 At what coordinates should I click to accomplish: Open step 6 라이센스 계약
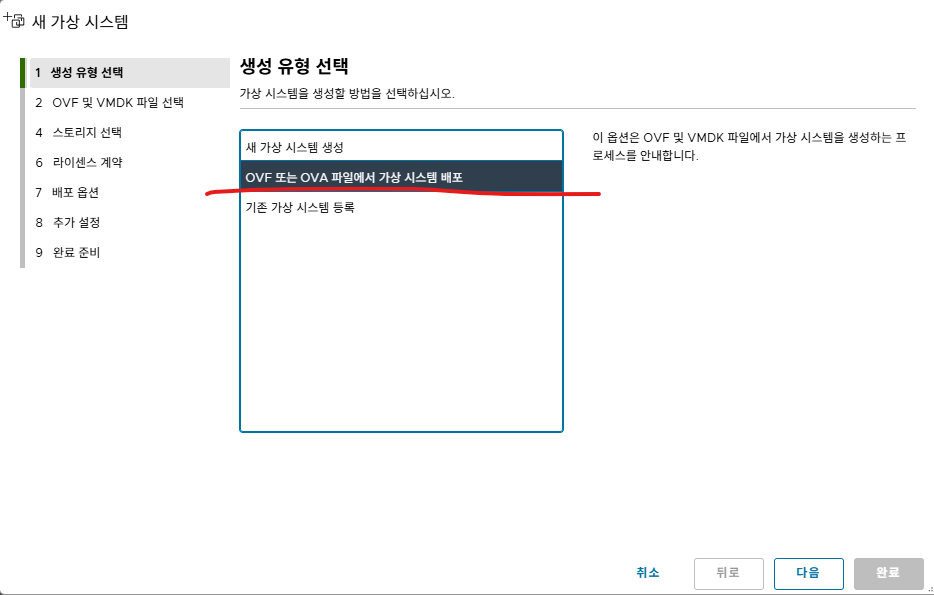79,162
